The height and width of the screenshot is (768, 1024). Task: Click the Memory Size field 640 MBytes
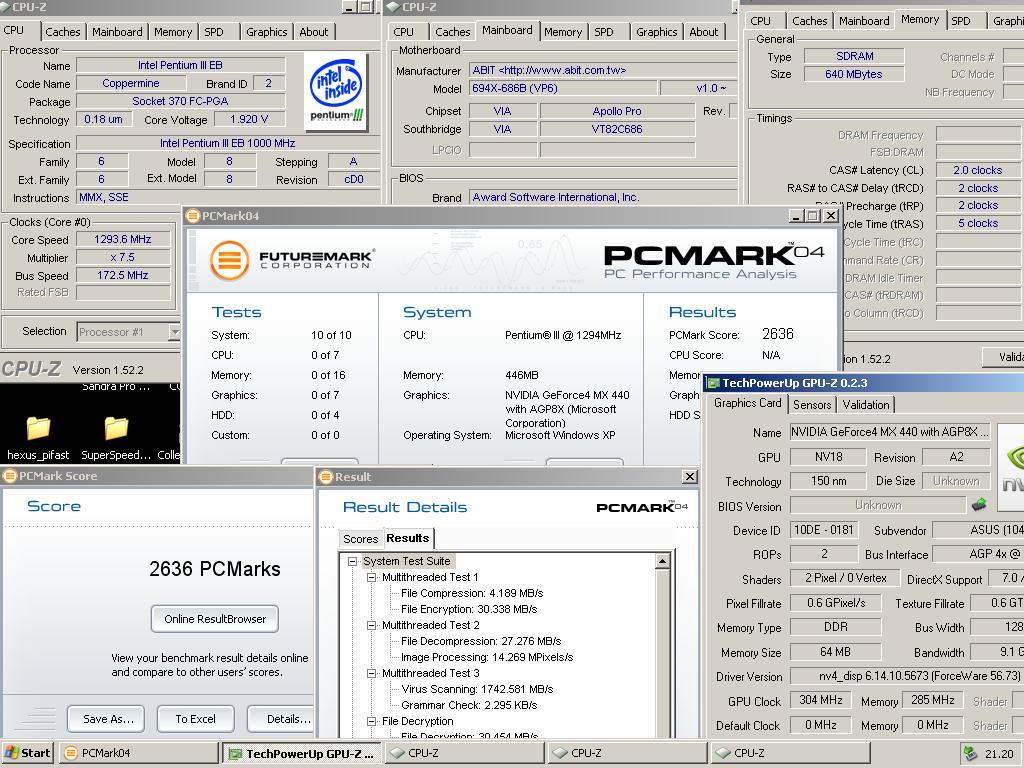(x=854, y=74)
